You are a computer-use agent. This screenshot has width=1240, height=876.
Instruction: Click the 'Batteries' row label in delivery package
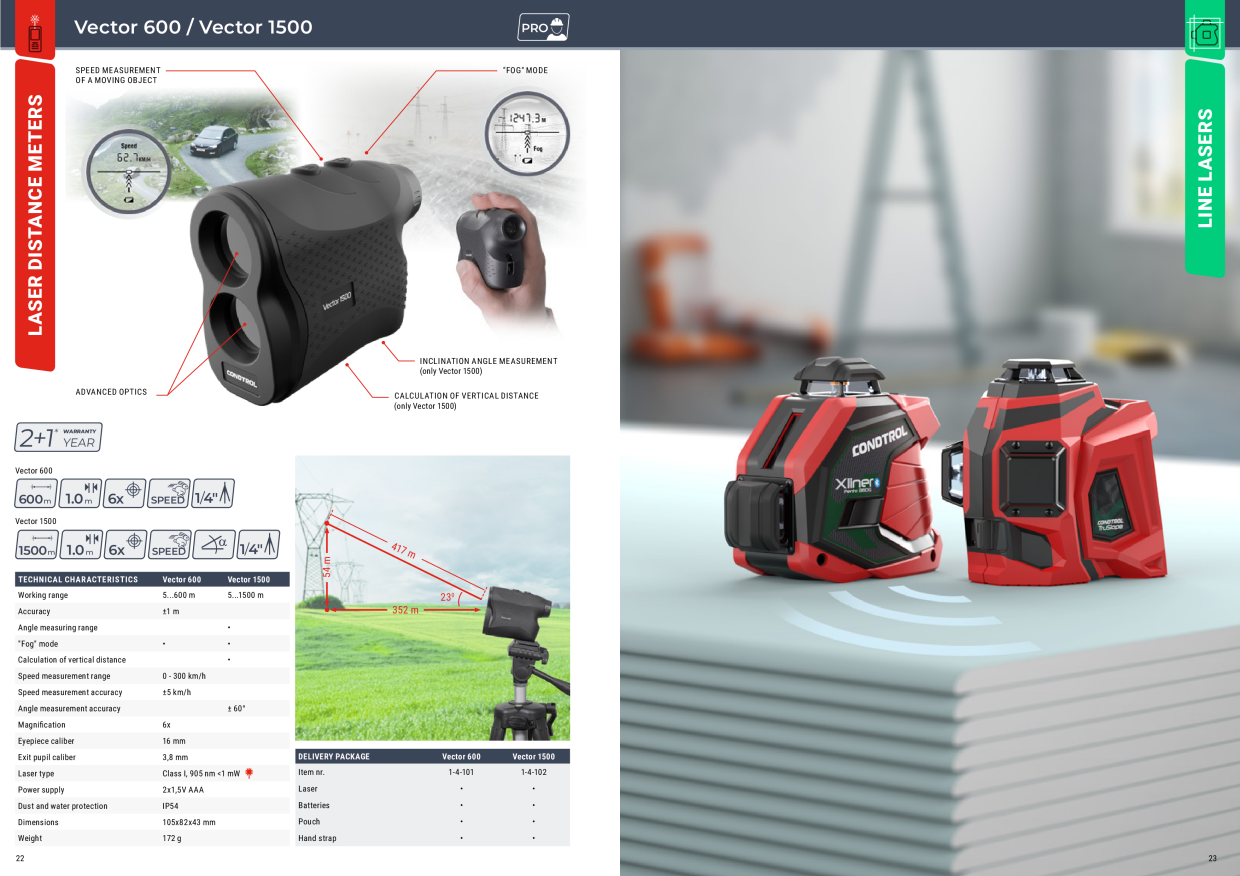point(314,805)
